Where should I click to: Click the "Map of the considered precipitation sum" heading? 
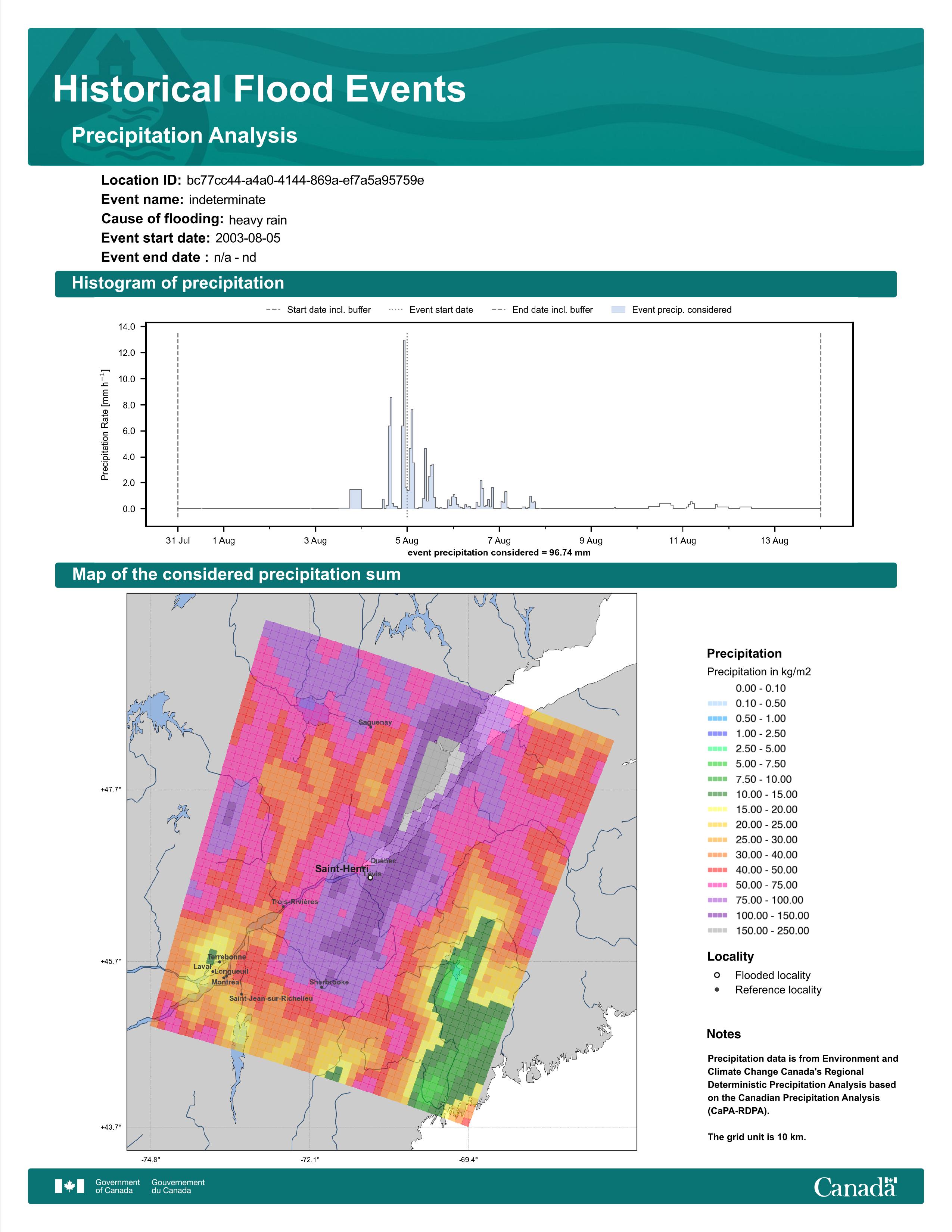coord(236,574)
